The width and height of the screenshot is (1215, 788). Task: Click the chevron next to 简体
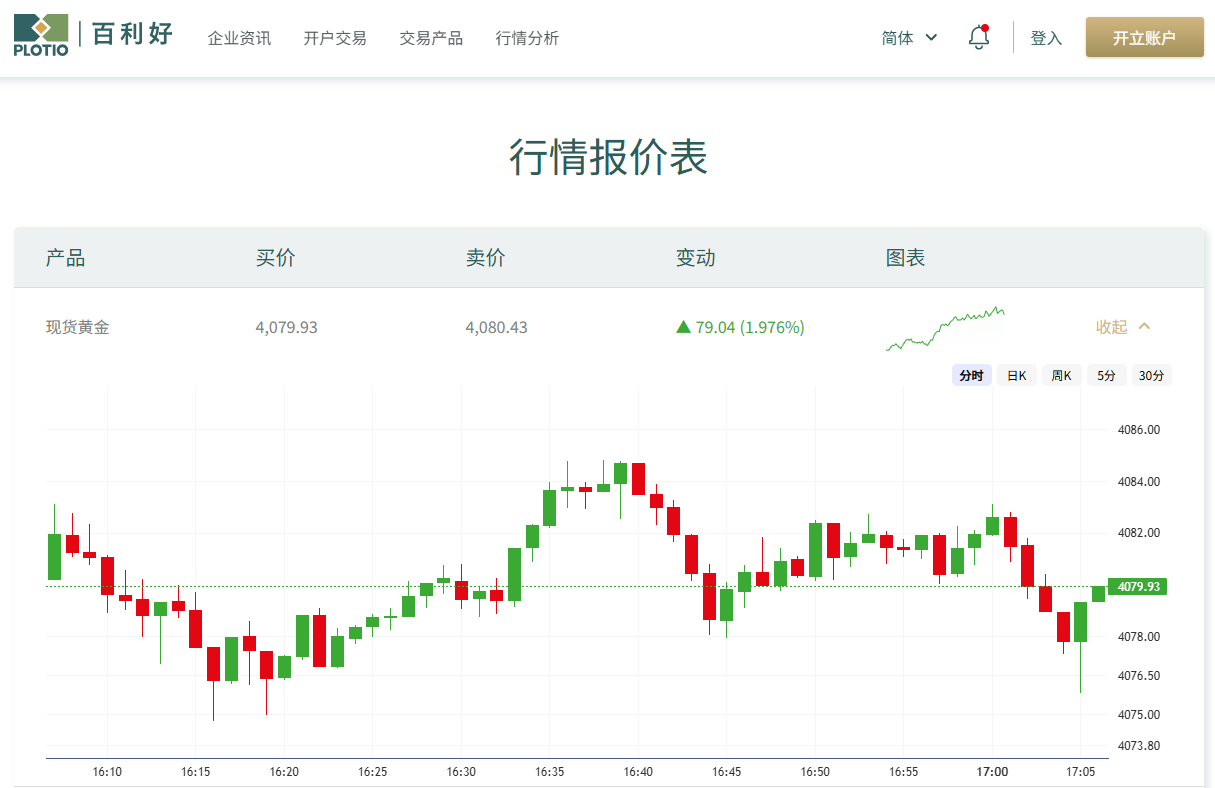[932, 37]
